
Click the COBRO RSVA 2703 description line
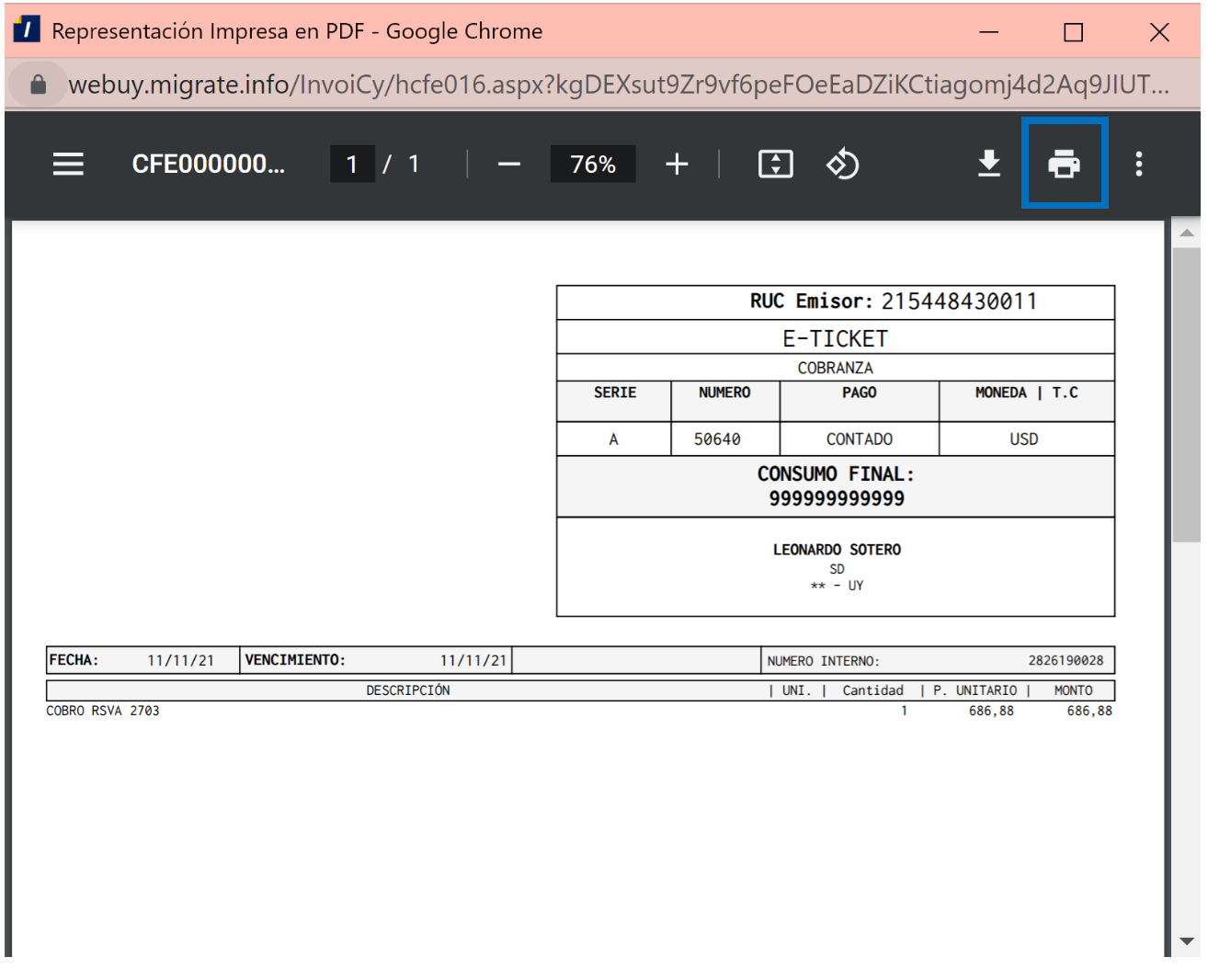103,711
